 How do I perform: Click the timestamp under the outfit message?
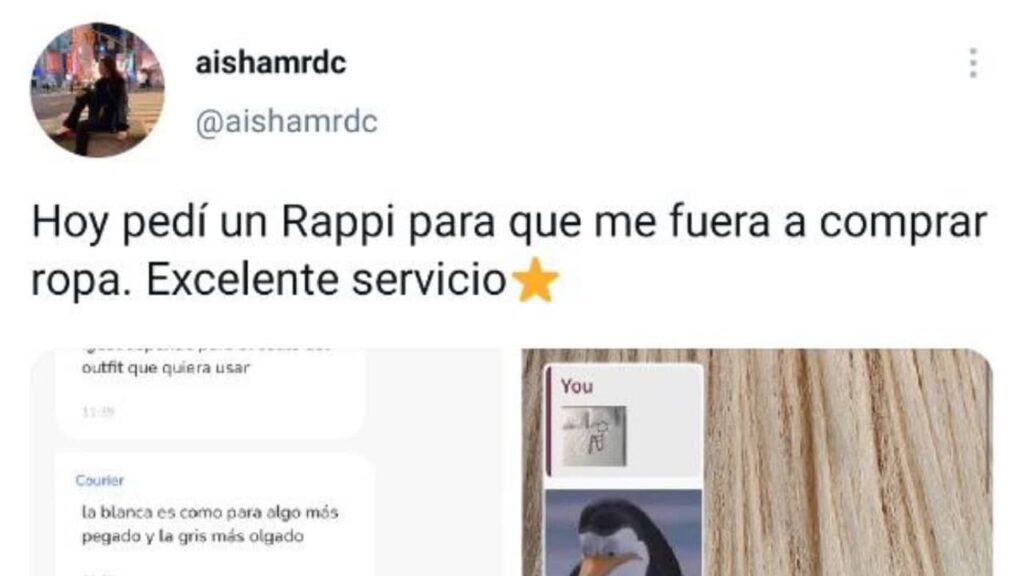coord(99,411)
